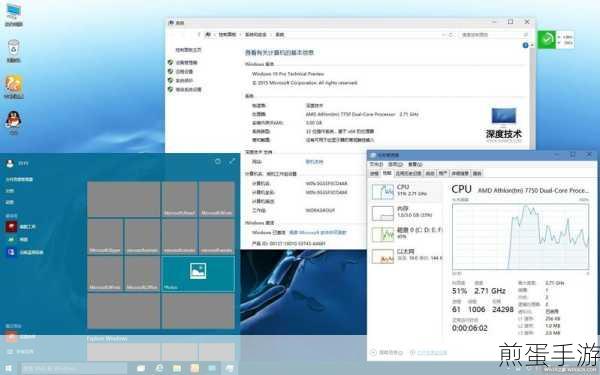Image resolution: width=600 pixels, height=375 pixels.
Task: Select the Memory item in performance list
Action: 406,213
